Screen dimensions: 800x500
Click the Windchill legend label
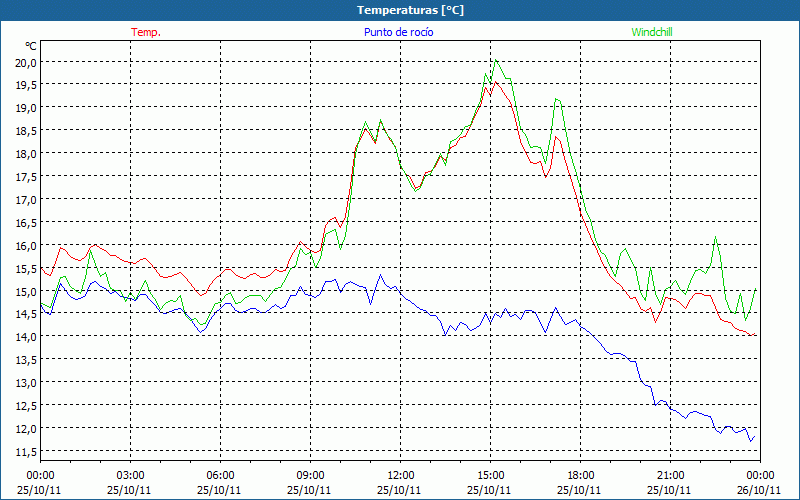[x=652, y=32]
